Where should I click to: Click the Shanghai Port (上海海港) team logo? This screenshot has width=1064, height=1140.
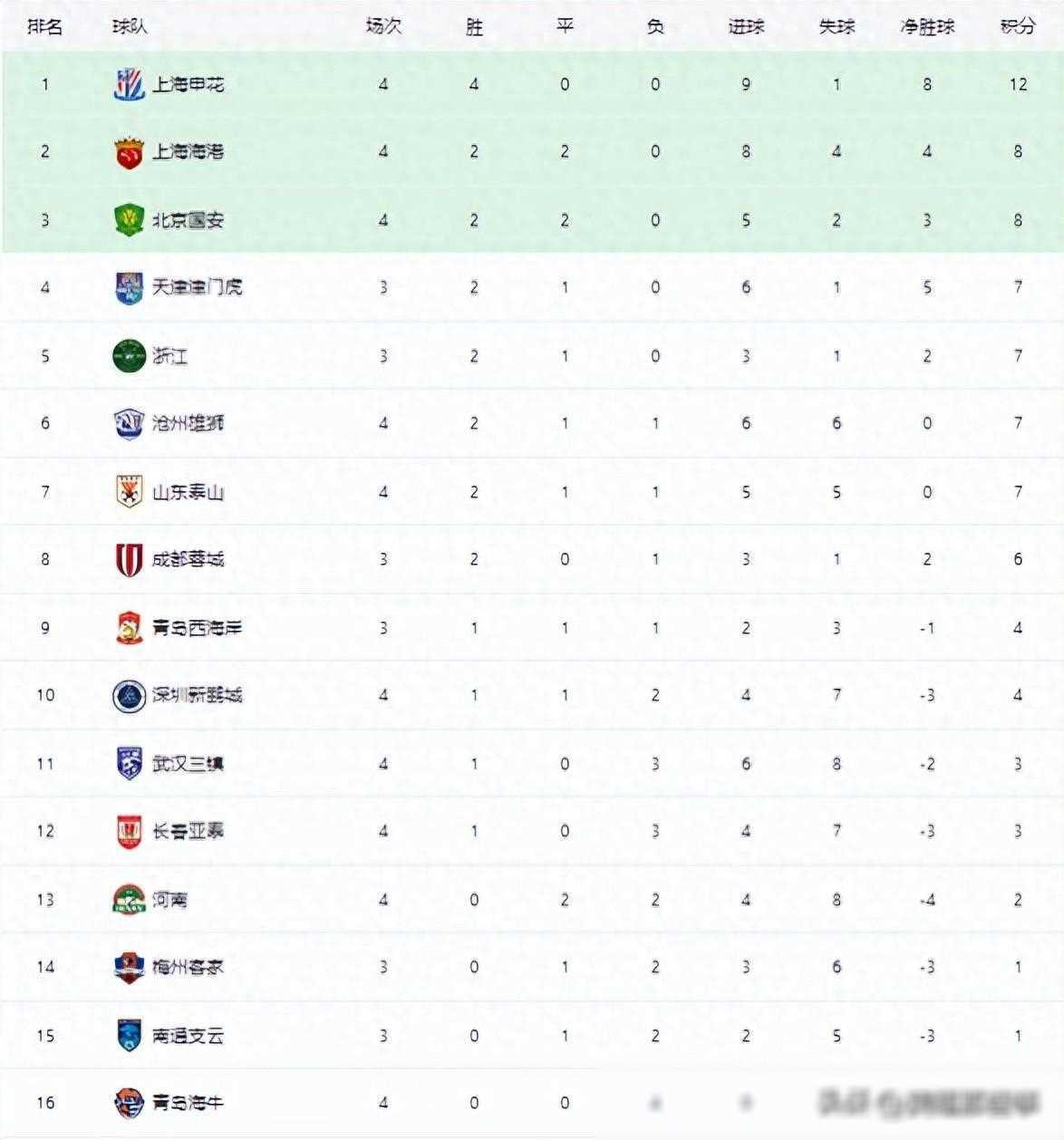129,152
